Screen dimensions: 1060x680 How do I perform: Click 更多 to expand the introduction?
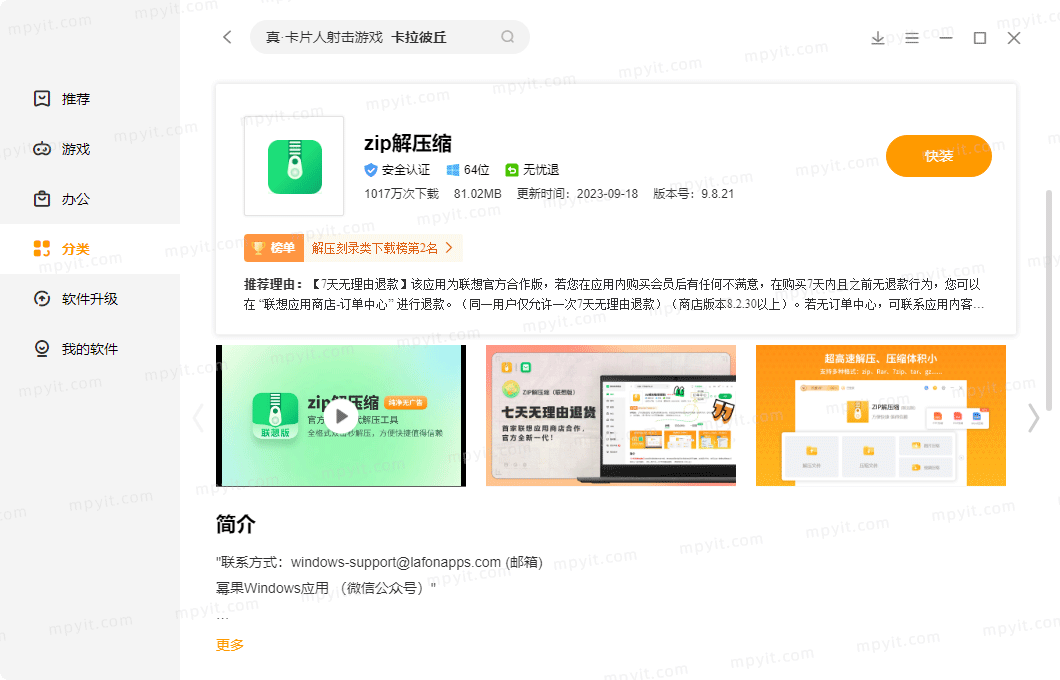[x=230, y=645]
